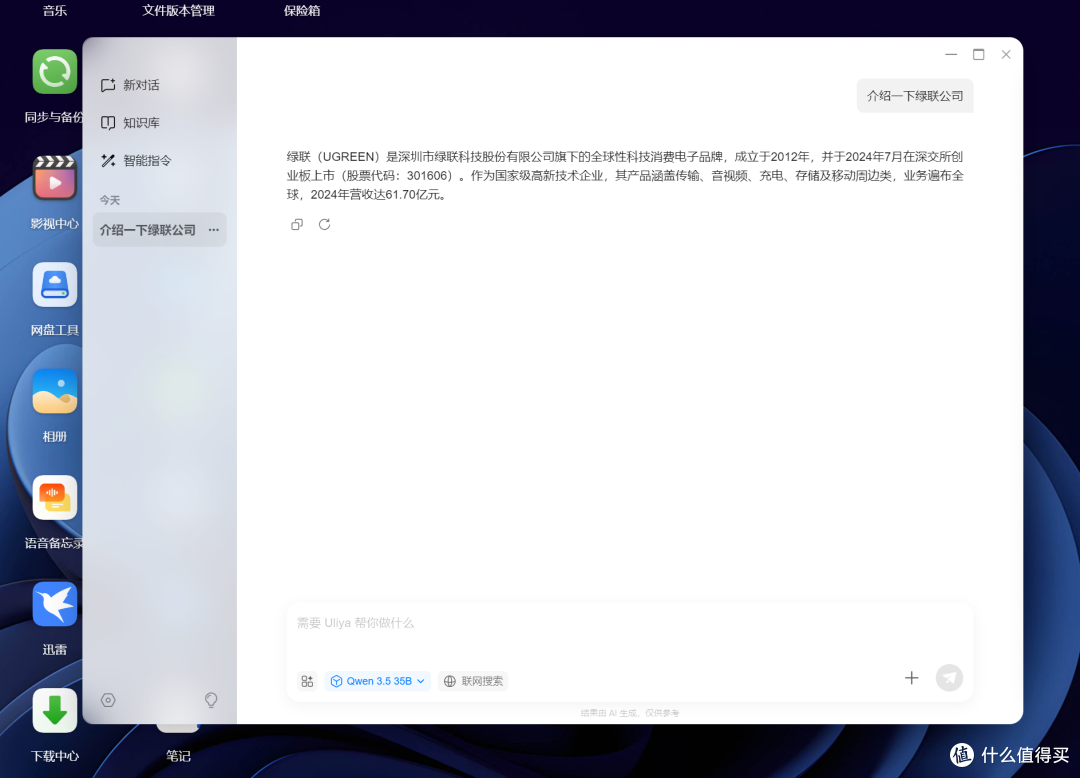Regenerate the response with the refresh icon
1080x778 pixels.
pos(324,224)
